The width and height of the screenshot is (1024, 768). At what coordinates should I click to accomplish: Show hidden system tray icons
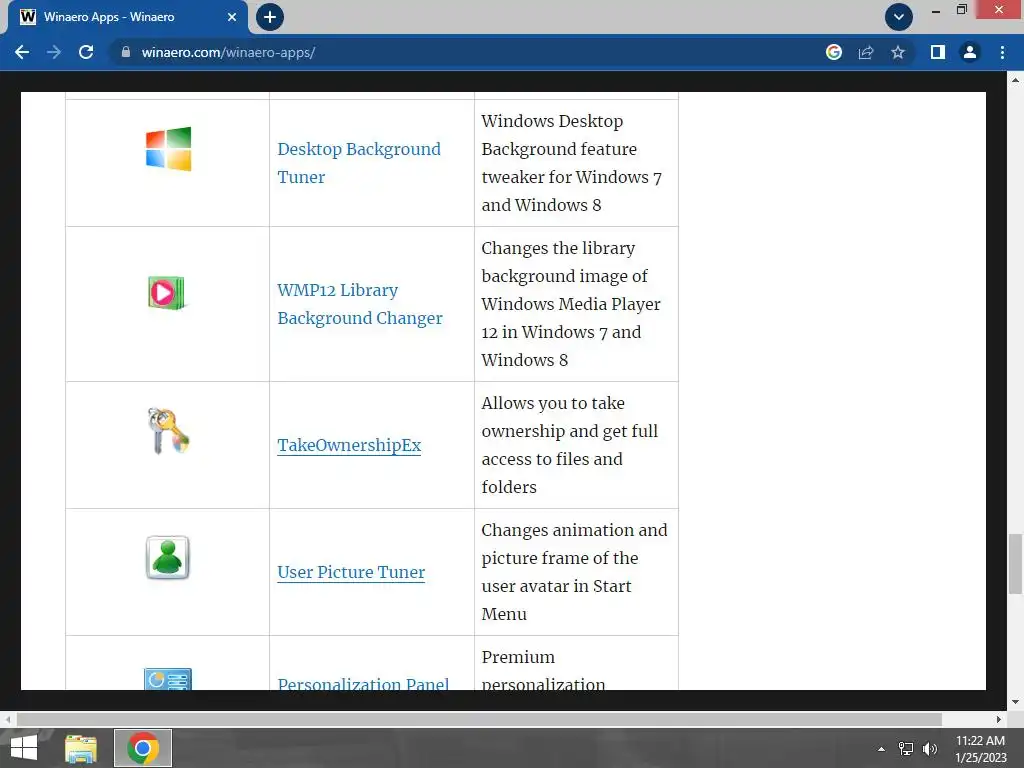click(881, 749)
